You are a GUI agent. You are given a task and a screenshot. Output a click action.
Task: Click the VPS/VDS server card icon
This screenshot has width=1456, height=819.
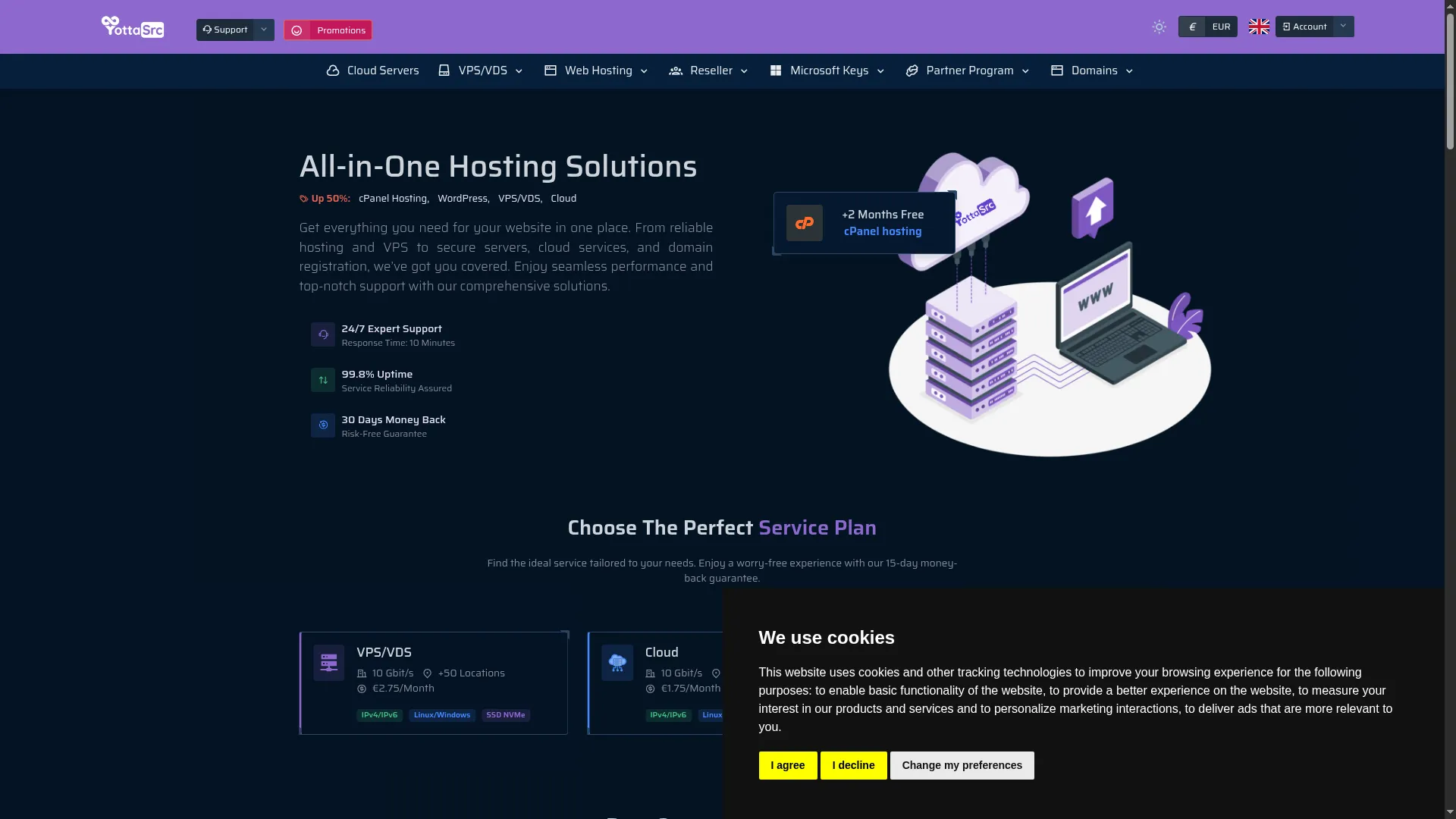(x=329, y=663)
